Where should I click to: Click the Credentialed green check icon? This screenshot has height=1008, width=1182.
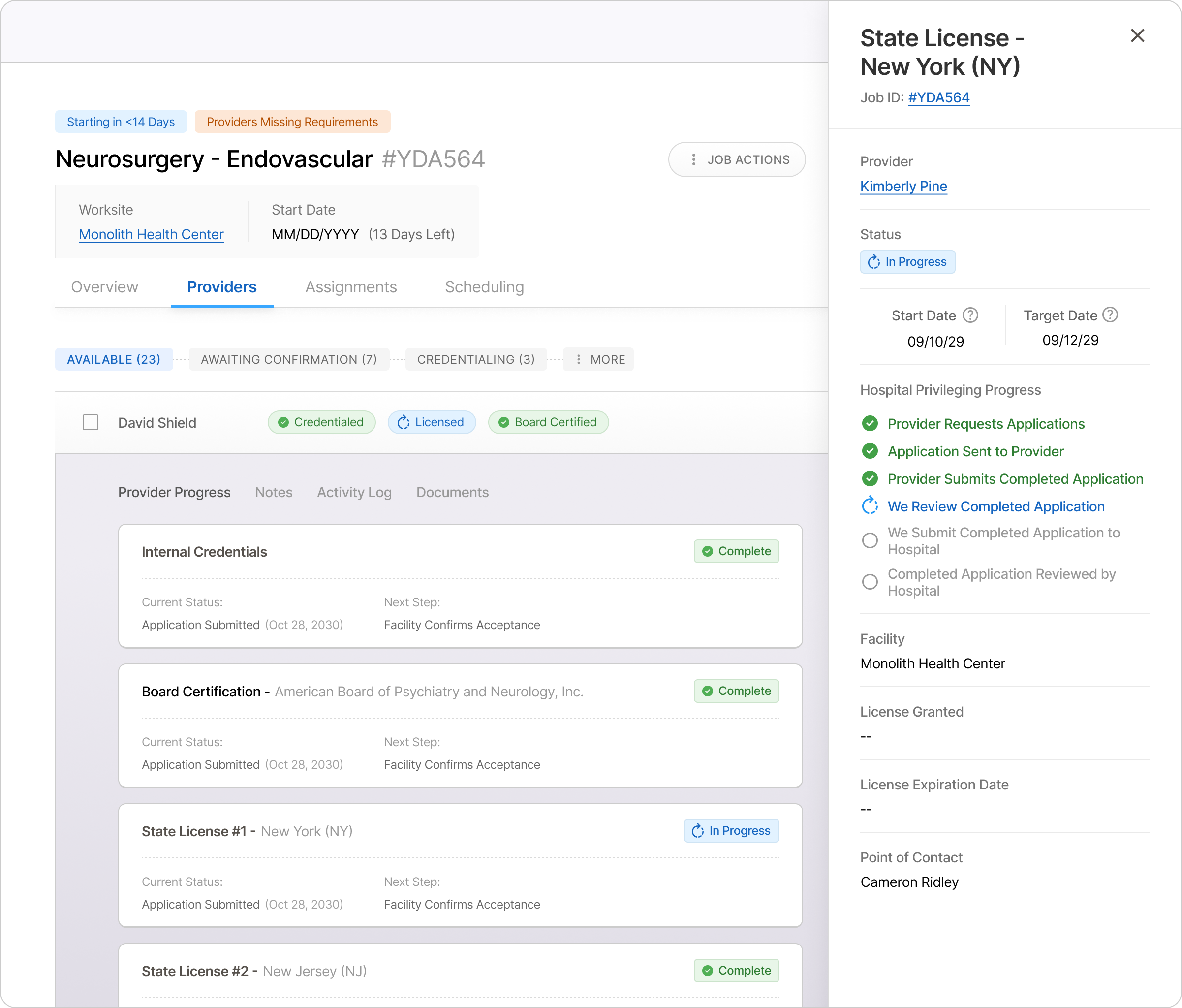pos(283,422)
